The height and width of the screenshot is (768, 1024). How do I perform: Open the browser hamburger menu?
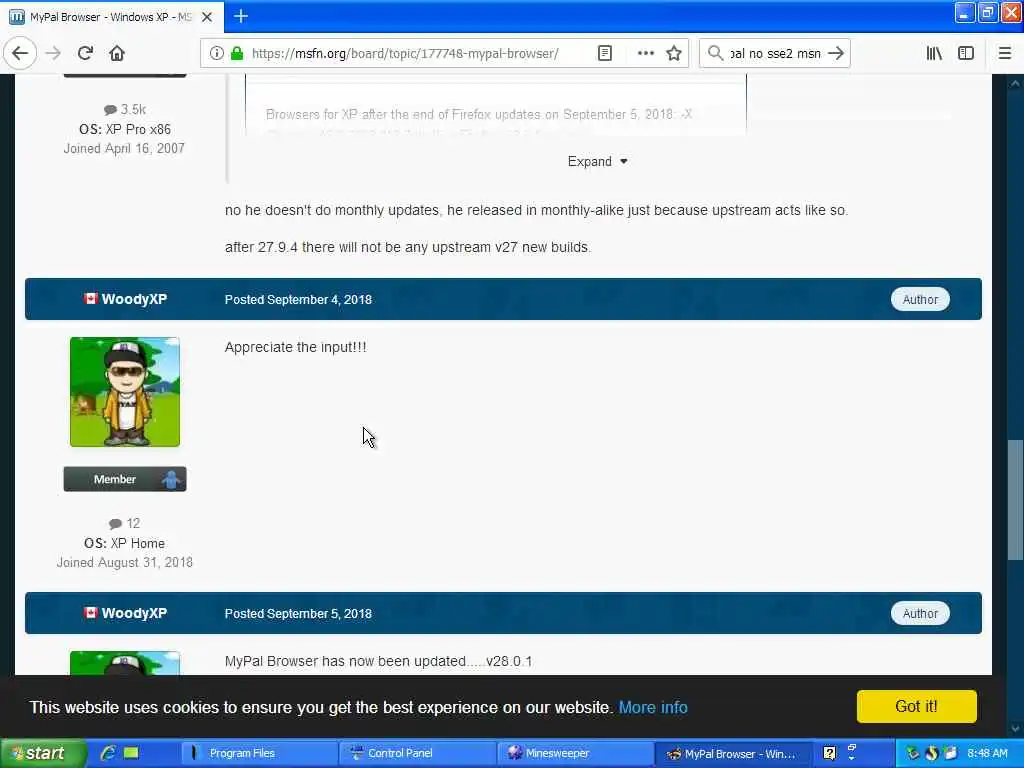click(x=1004, y=54)
